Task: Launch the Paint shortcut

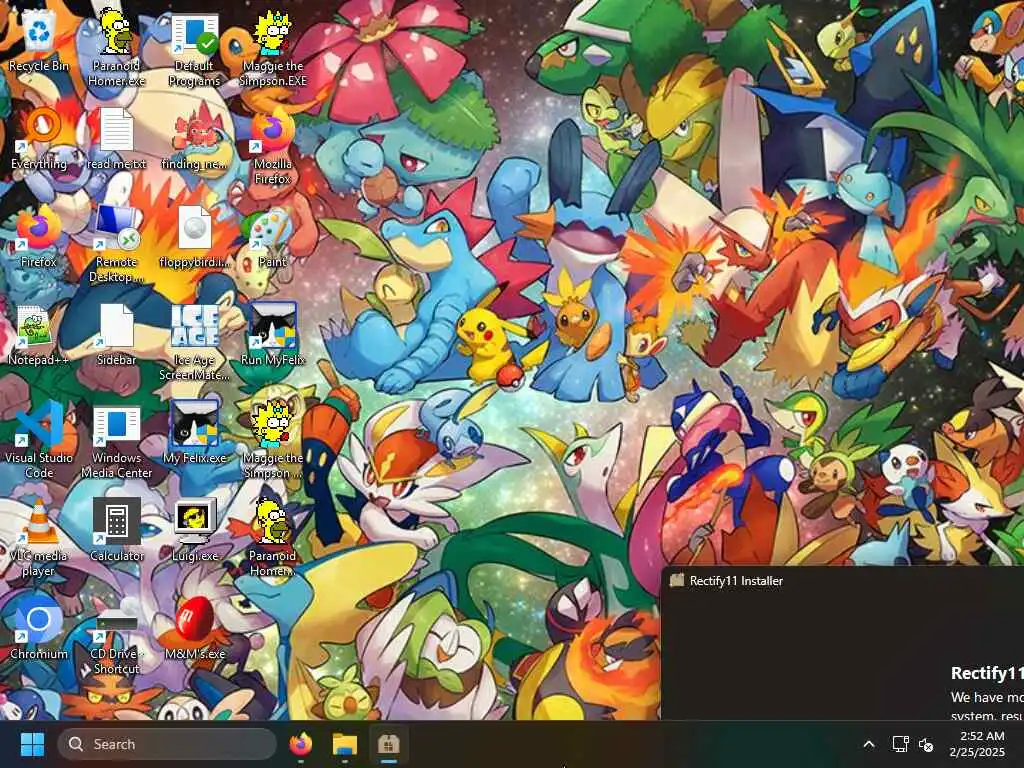Action: point(273,236)
